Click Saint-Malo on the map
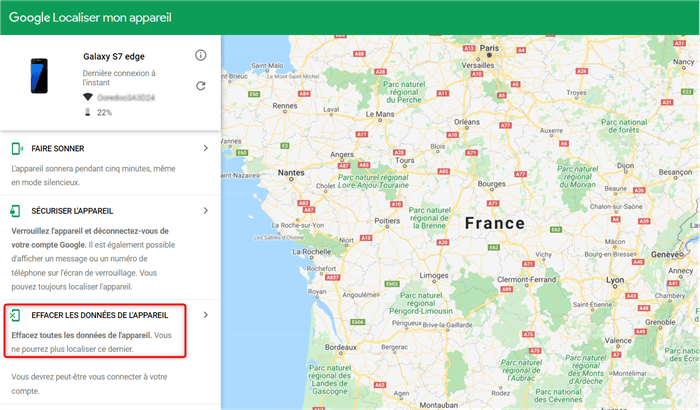 [x=267, y=66]
